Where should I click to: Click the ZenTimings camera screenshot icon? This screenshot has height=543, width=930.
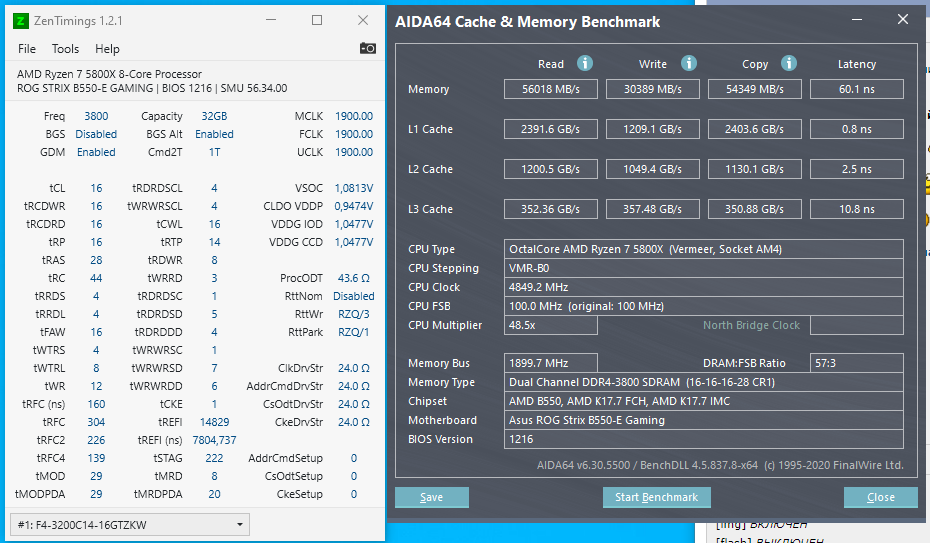(368, 48)
